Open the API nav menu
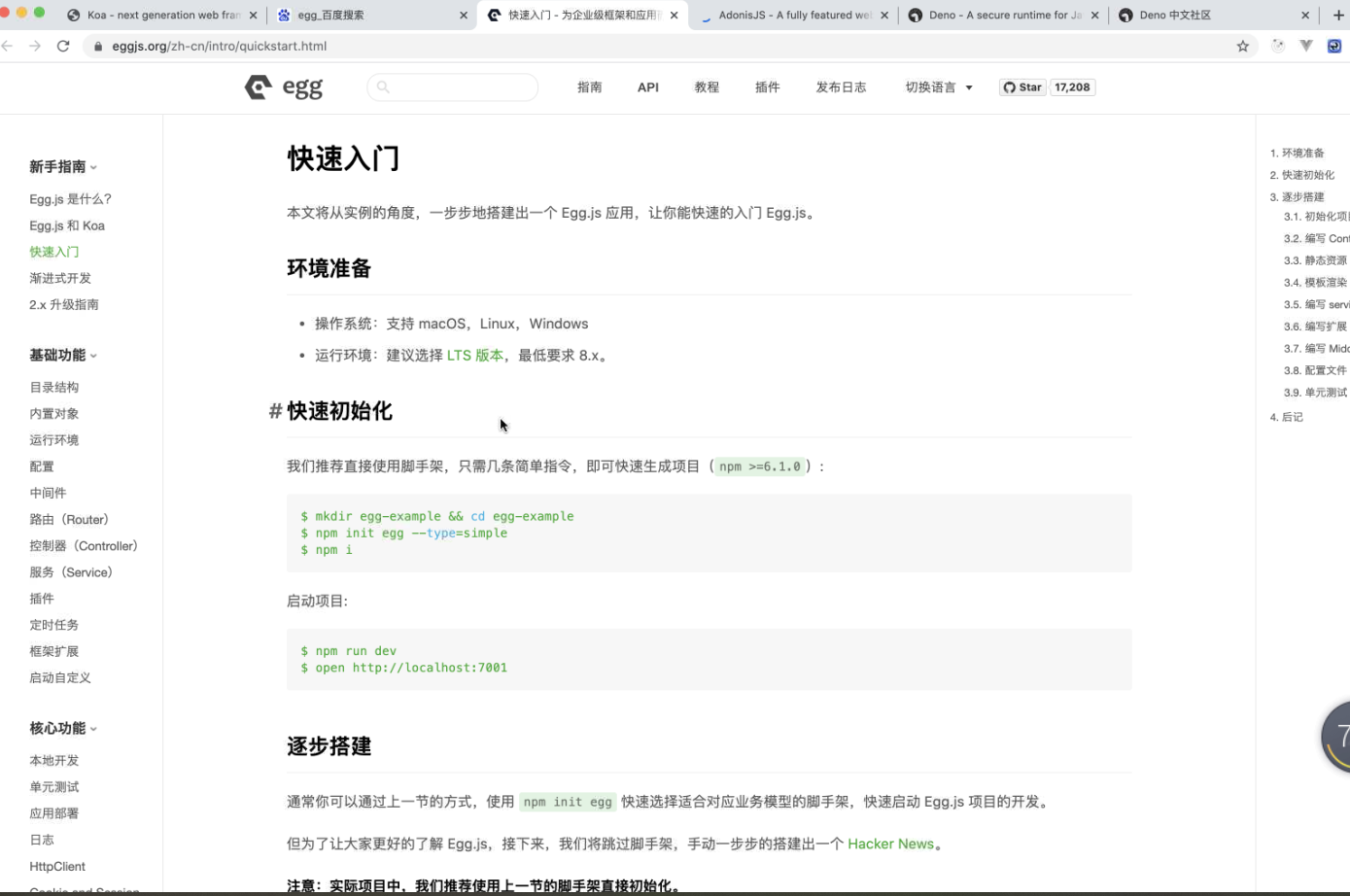 pos(648,87)
